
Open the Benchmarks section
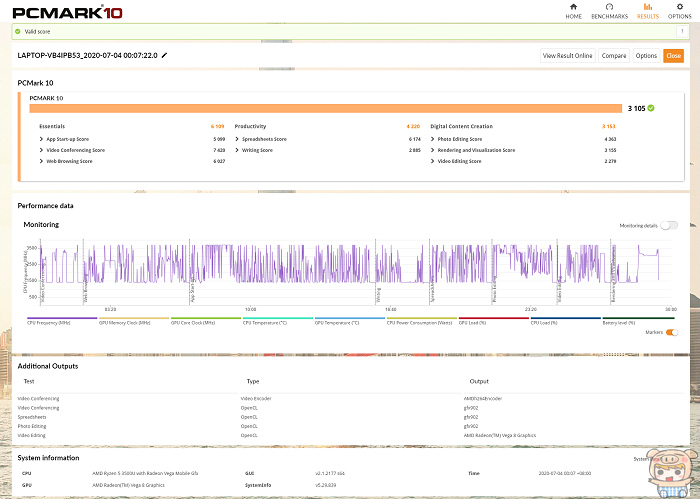[x=609, y=12]
